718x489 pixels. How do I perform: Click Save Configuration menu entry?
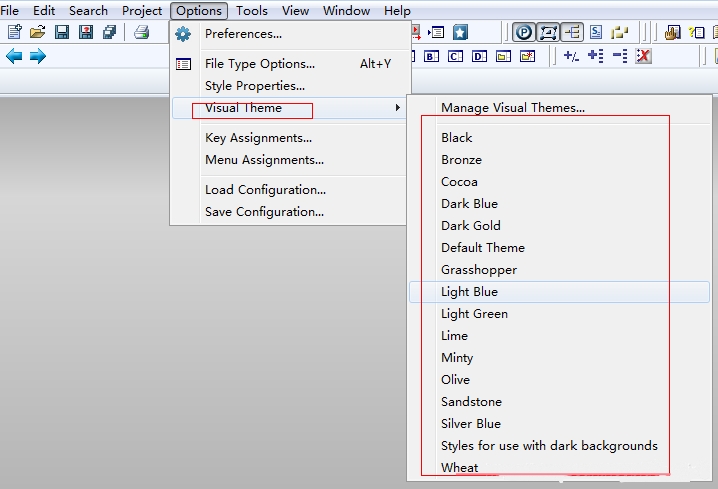click(264, 212)
